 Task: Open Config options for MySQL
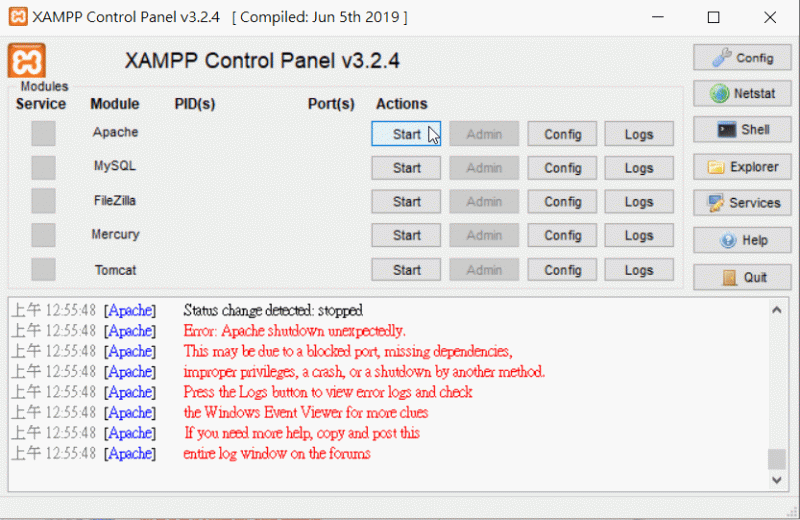(562, 168)
